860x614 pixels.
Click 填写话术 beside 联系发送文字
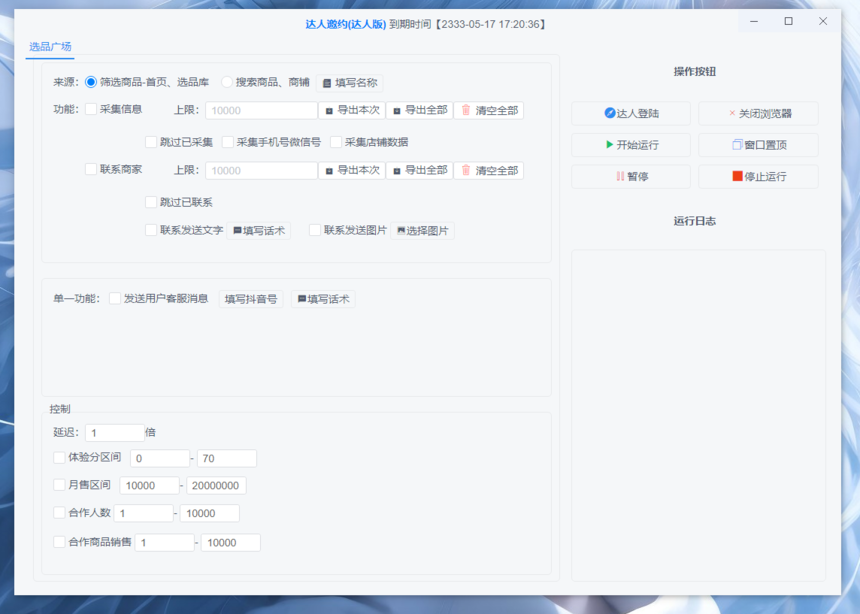pyautogui.click(x=258, y=230)
